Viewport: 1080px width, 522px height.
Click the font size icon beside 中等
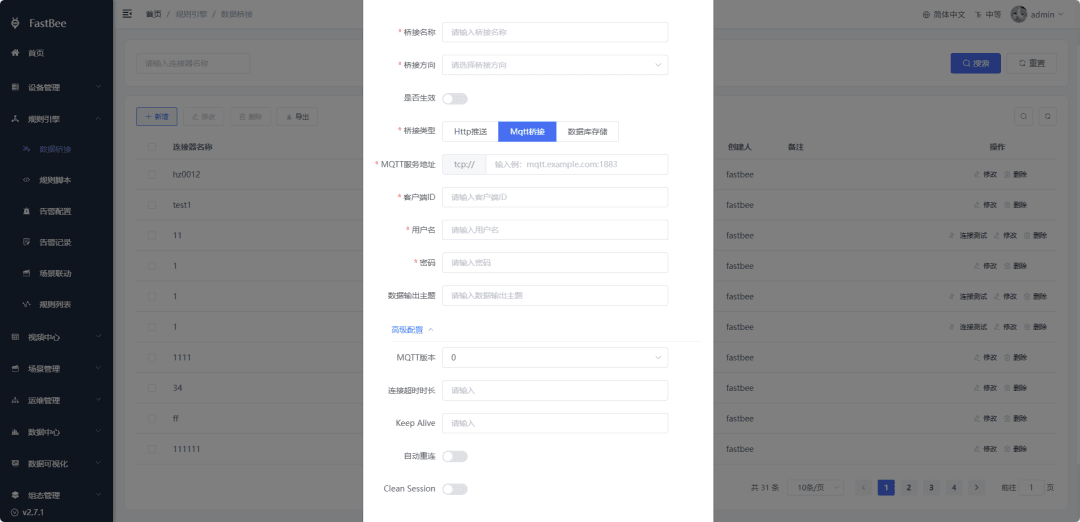[x=979, y=14]
